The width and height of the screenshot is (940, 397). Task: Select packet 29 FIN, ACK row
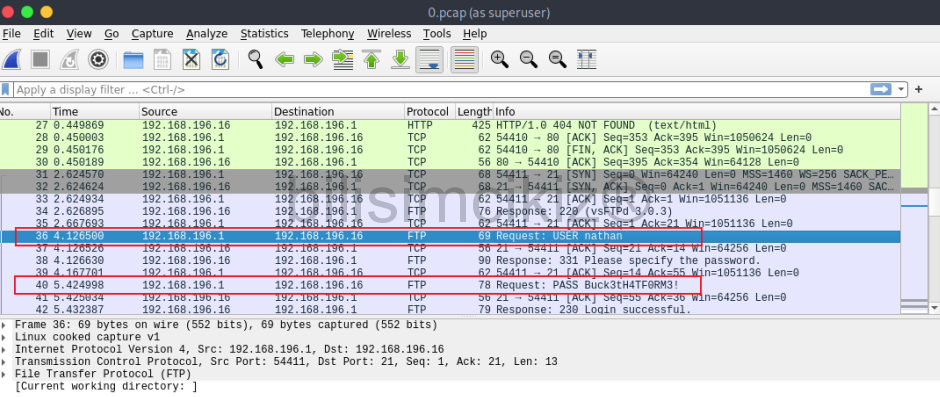click(450, 150)
